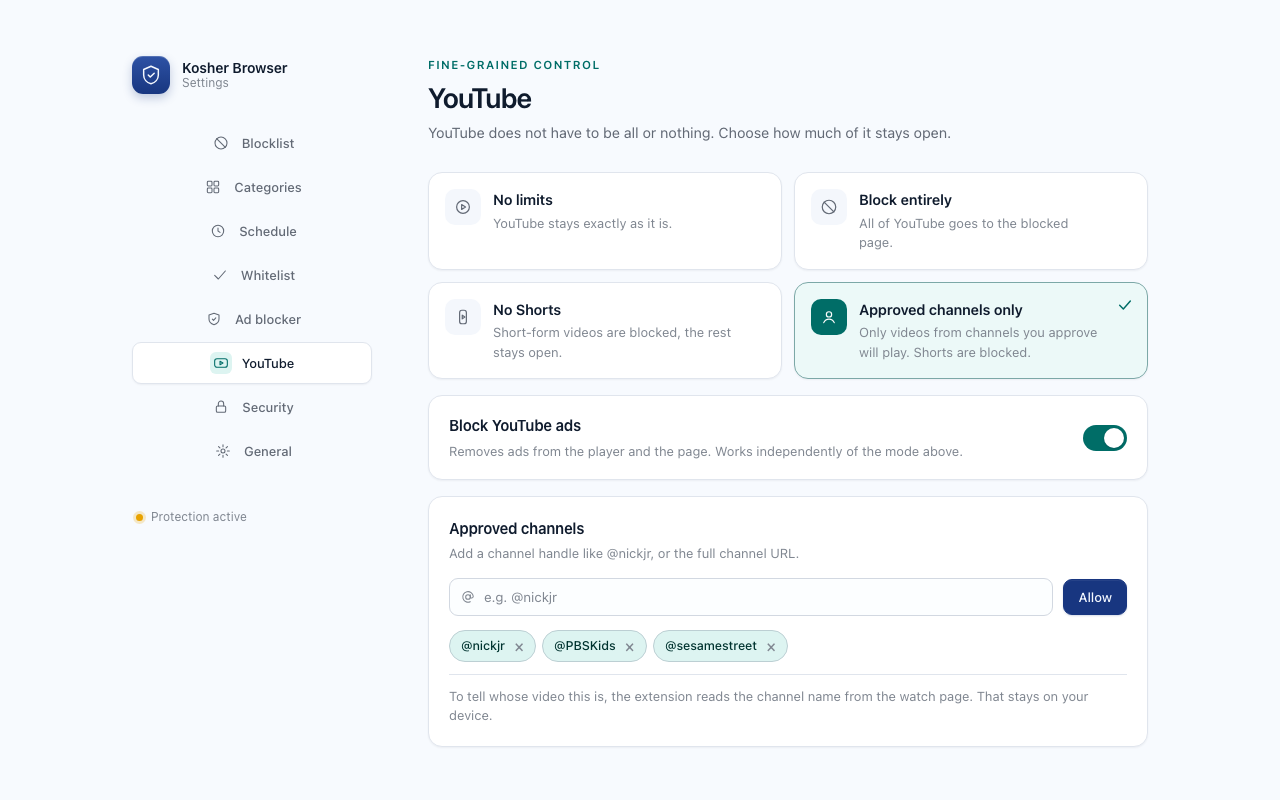1280x800 pixels.
Task: Select the Block entirely mode
Action: tap(971, 221)
